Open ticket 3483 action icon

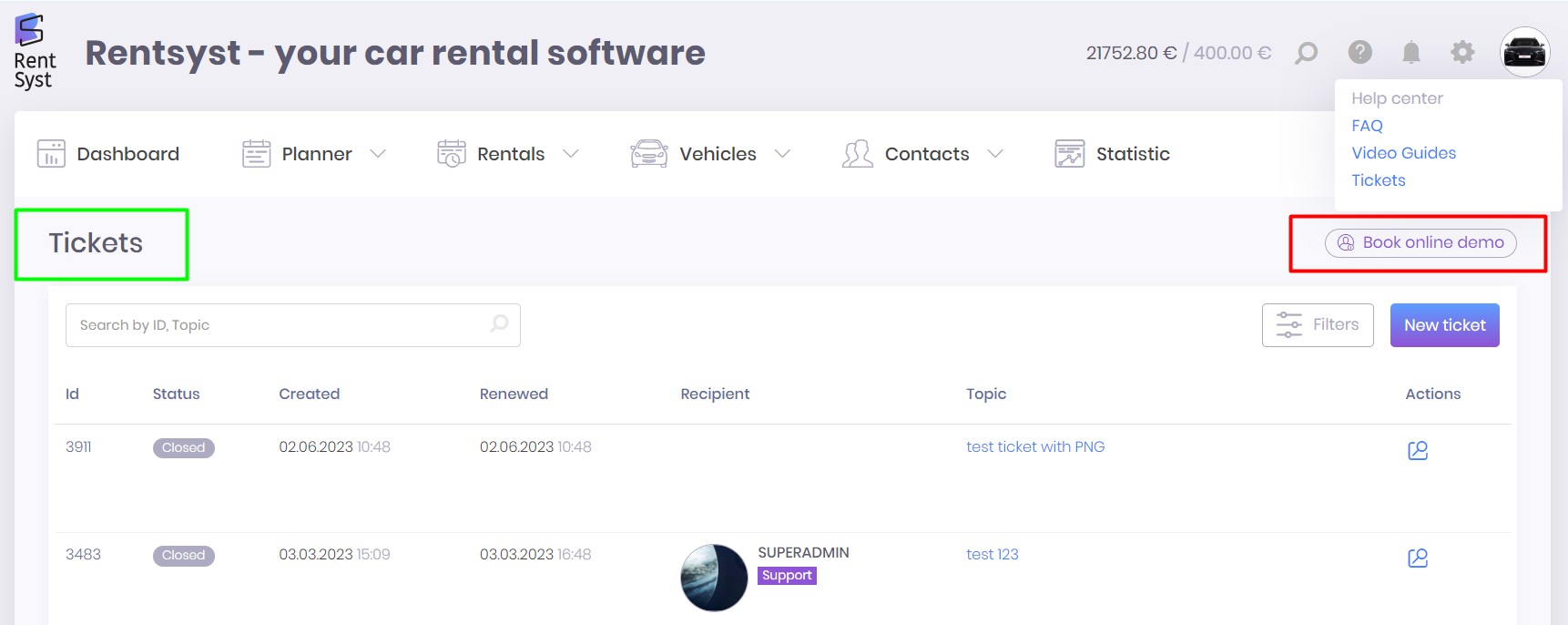click(x=1417, y=558)
